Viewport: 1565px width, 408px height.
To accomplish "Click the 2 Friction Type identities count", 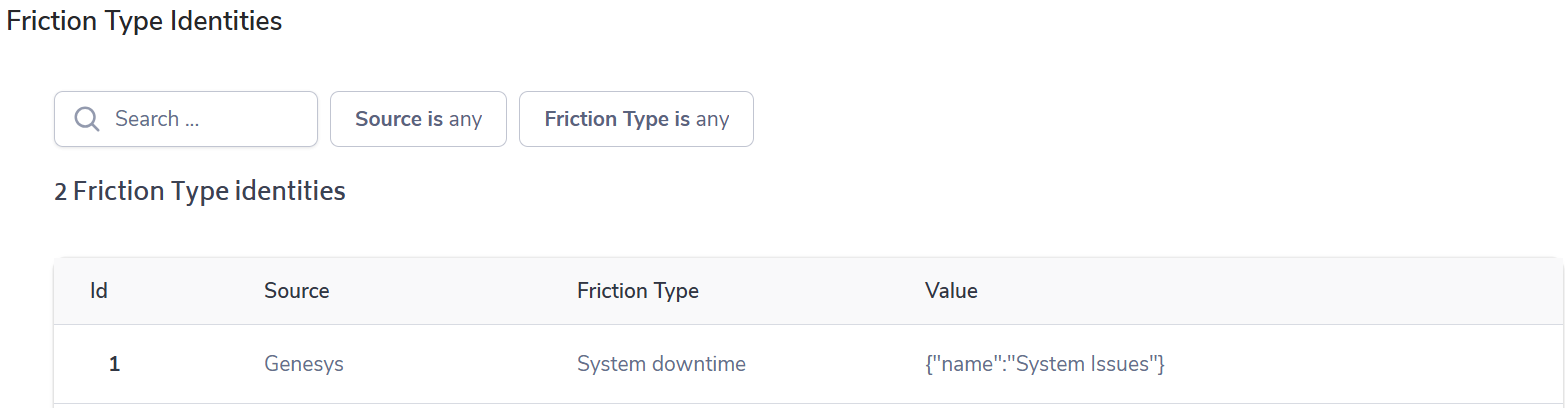I will point(199,191).
